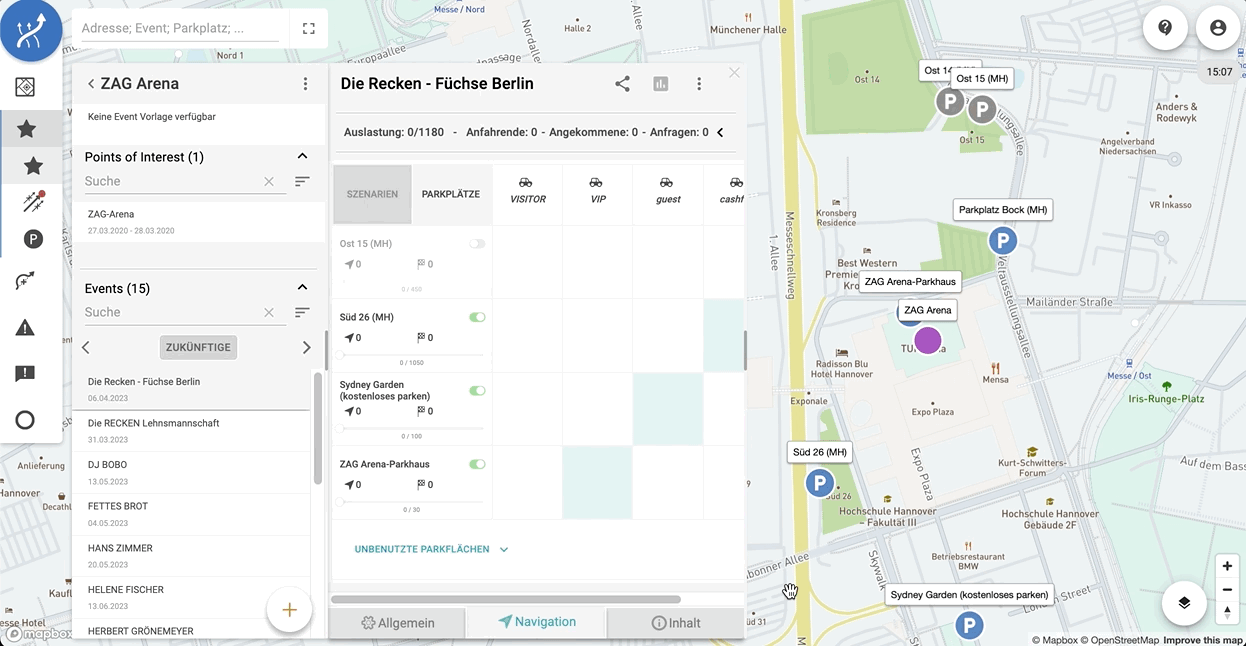Clear the Events search field

pos(269,313)
